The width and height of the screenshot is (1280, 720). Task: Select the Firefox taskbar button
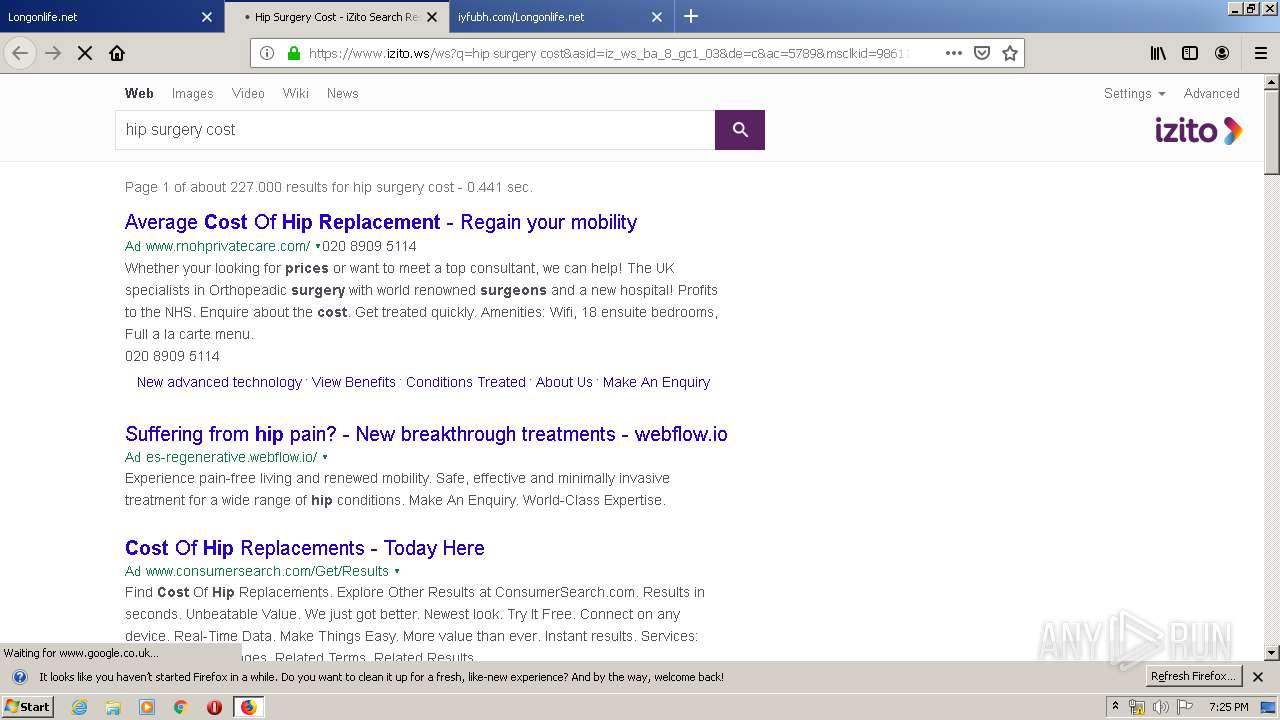[248, 707]
